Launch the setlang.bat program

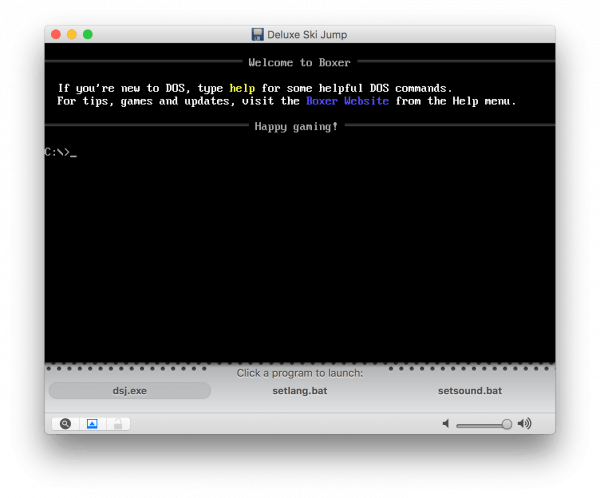(300, 391)
